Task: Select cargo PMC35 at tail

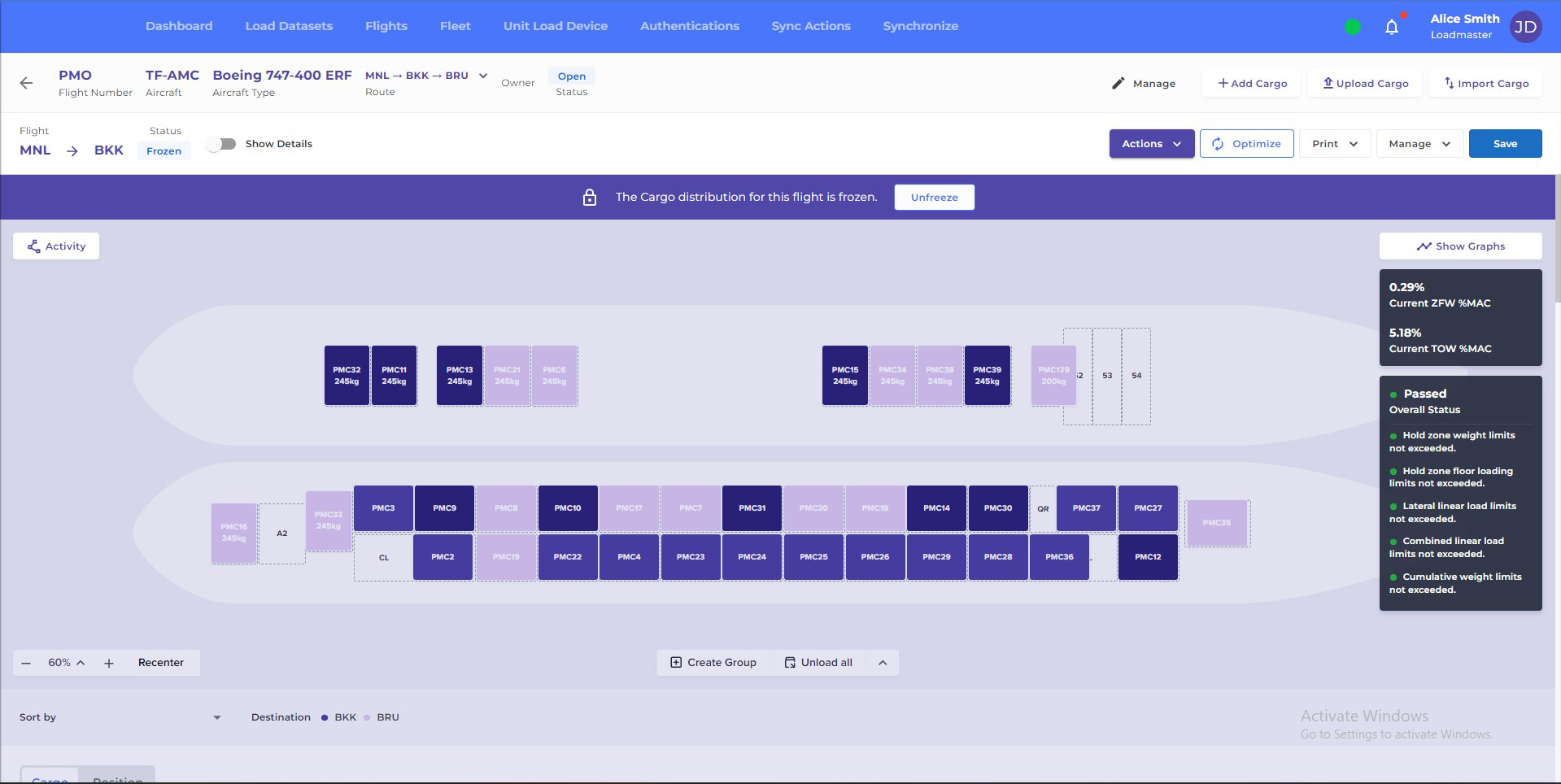Action: click(1216, 523)
